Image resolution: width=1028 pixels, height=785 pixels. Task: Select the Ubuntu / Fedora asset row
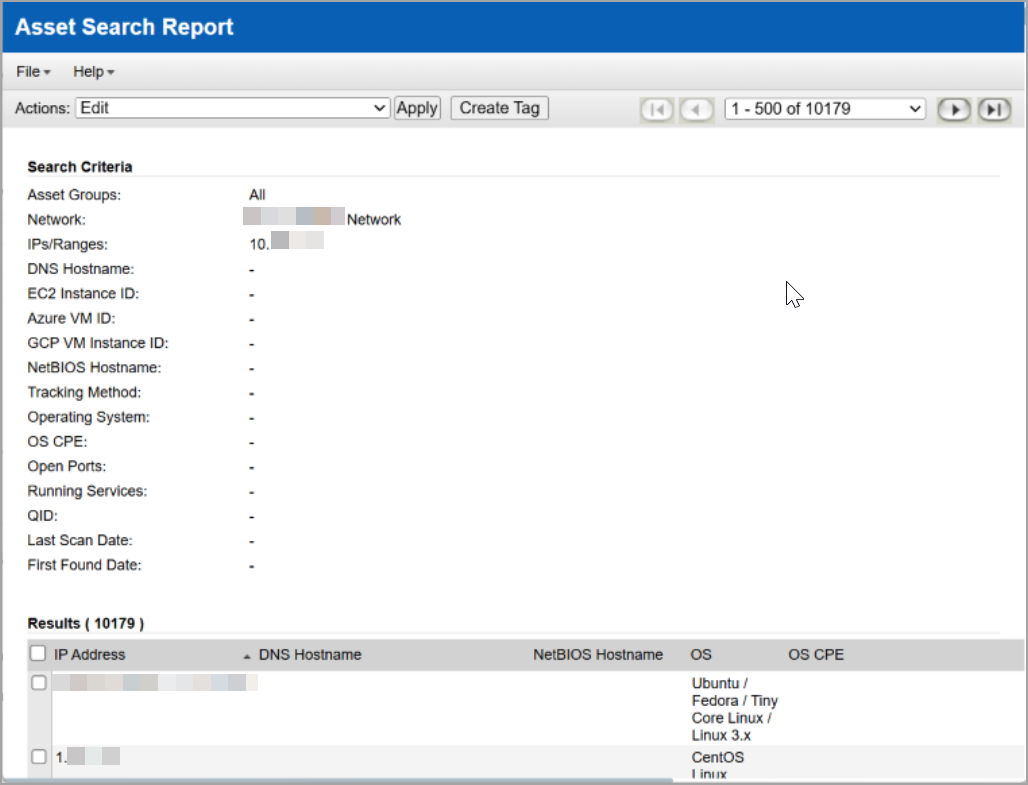[37, 682]
